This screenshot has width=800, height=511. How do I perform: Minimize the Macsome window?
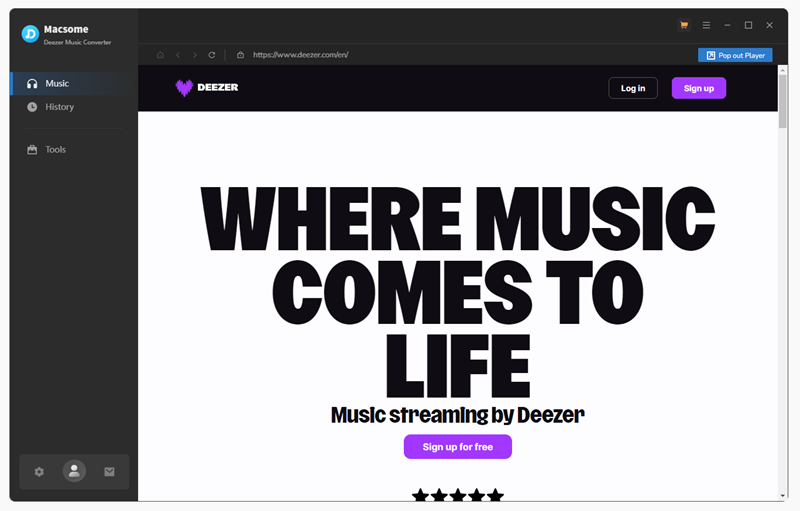727,25
